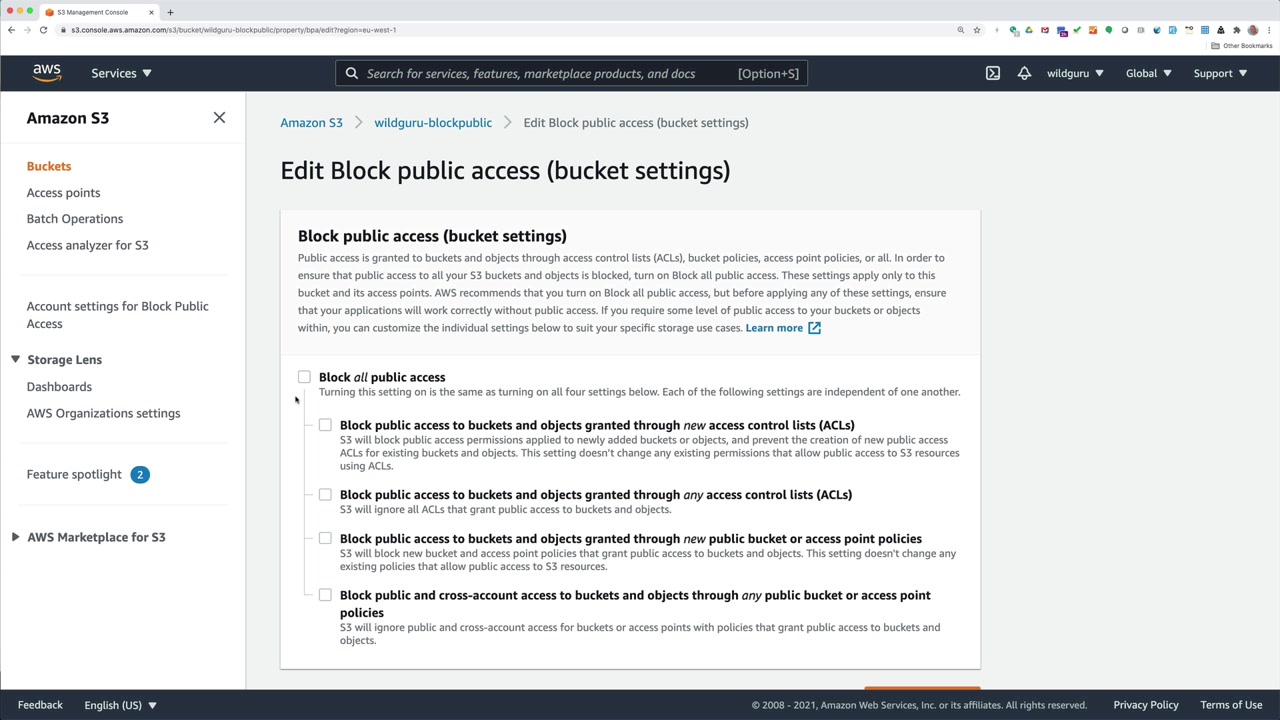
Task: Open a new browser tab
Action: click(x=170, y=12)
